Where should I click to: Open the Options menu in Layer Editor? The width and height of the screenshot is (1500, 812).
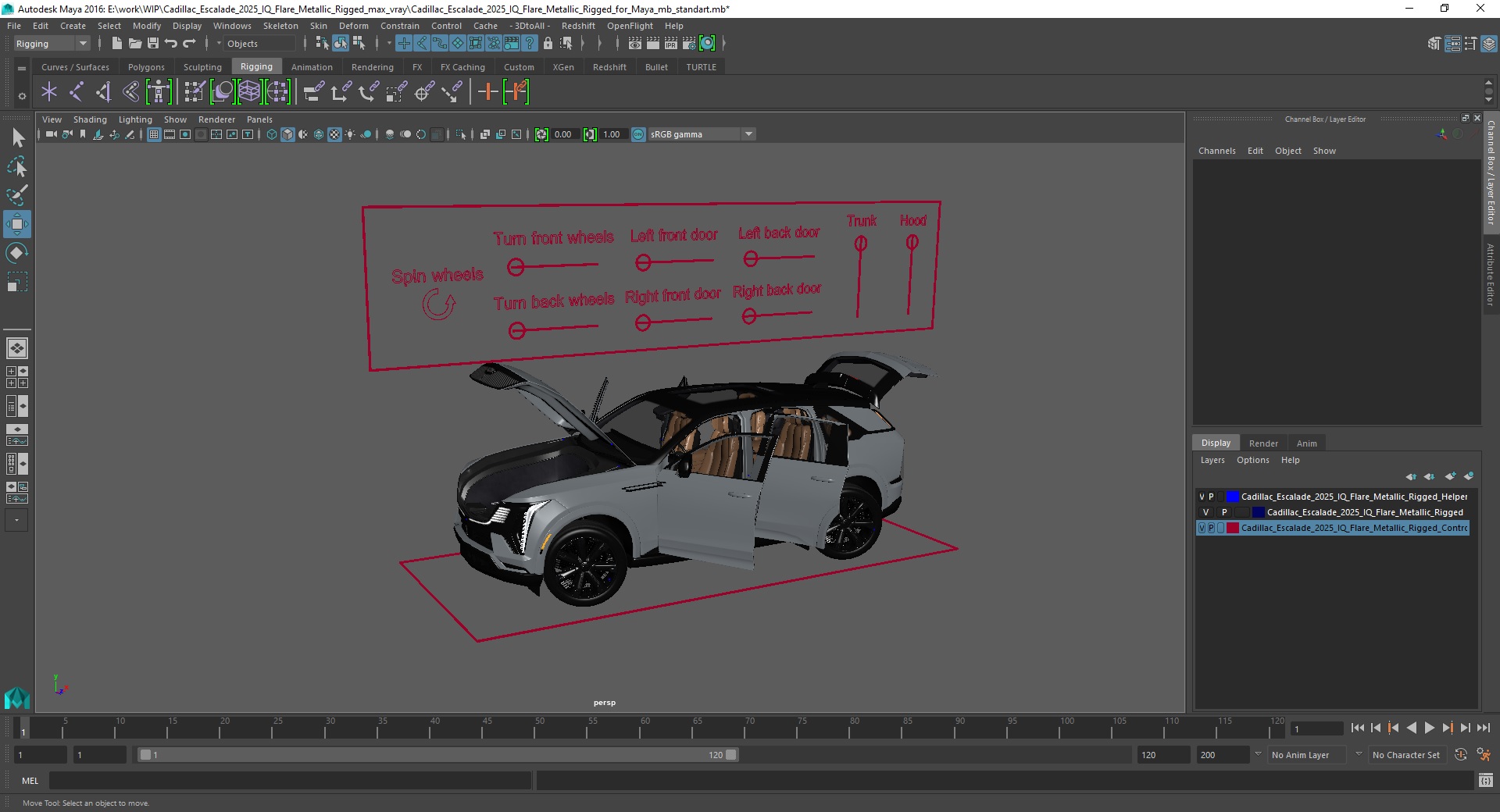point(1252,460)
